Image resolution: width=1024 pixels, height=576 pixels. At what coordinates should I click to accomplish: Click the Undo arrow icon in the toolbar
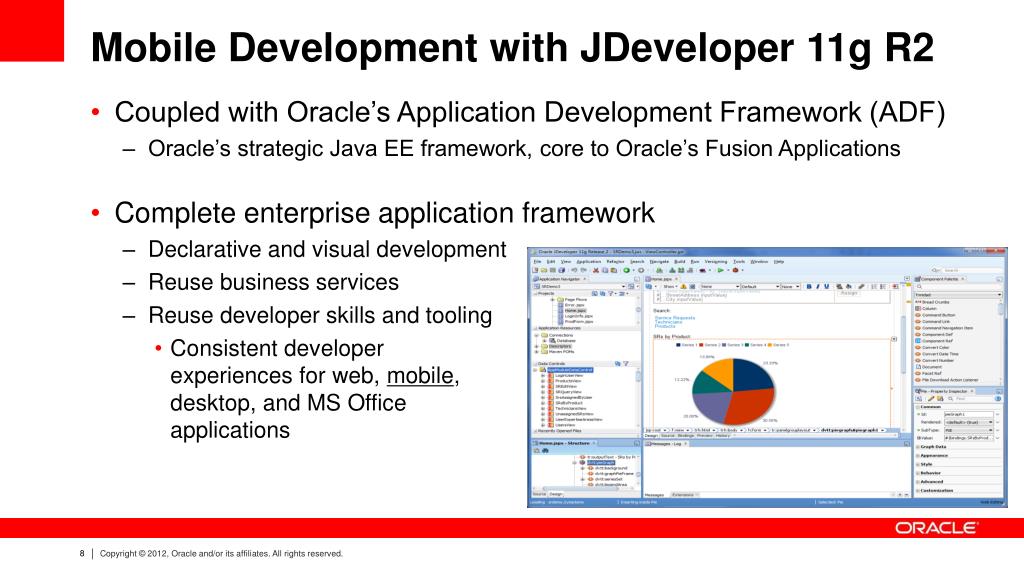coord(574,270)
